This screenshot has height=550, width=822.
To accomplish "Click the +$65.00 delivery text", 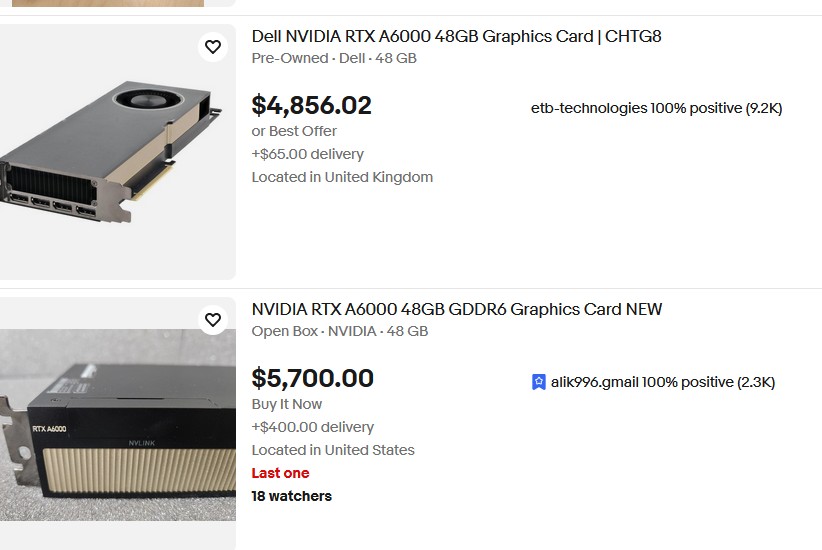I will 307,154.
